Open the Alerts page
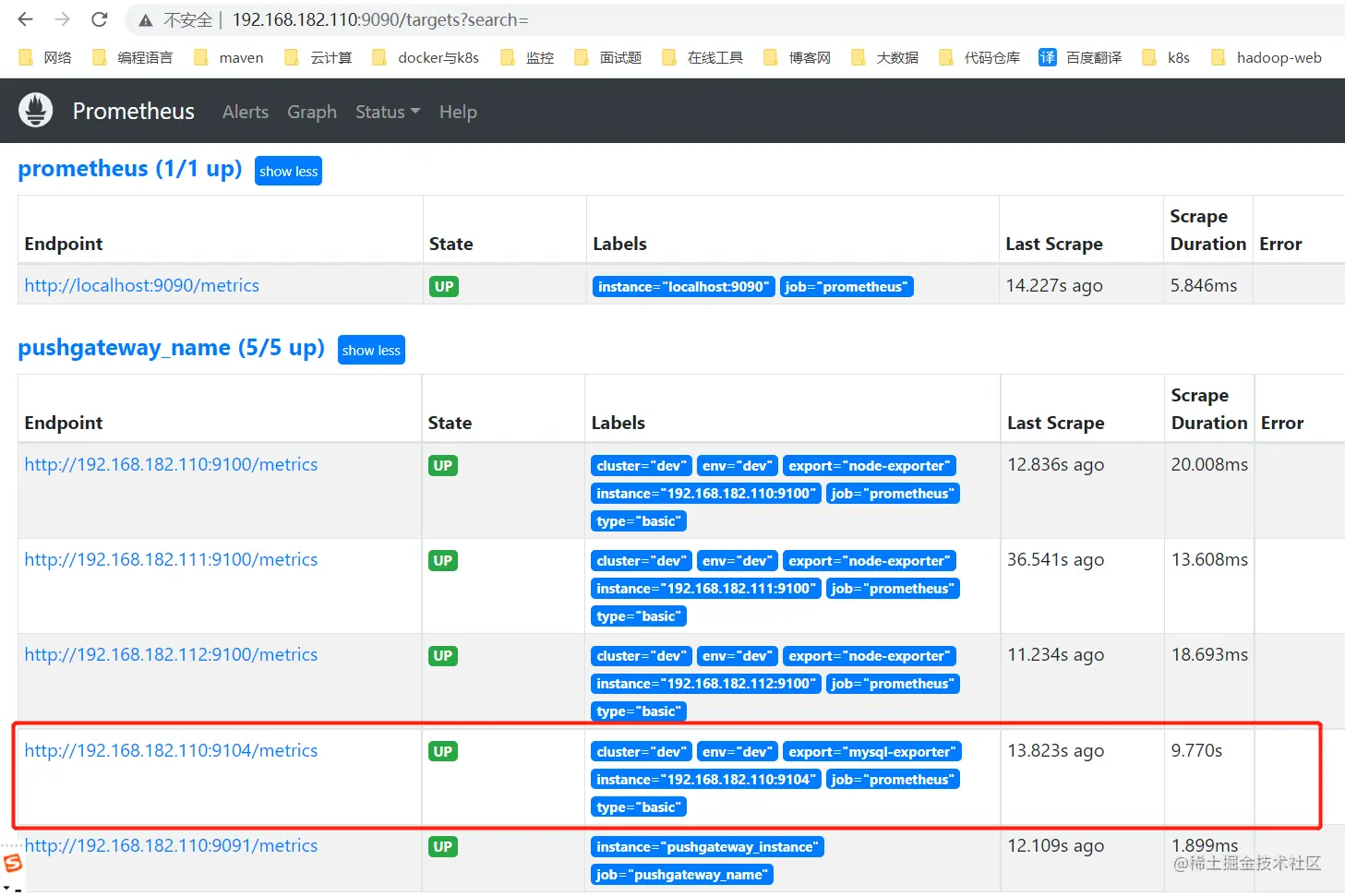 (246, 112)
